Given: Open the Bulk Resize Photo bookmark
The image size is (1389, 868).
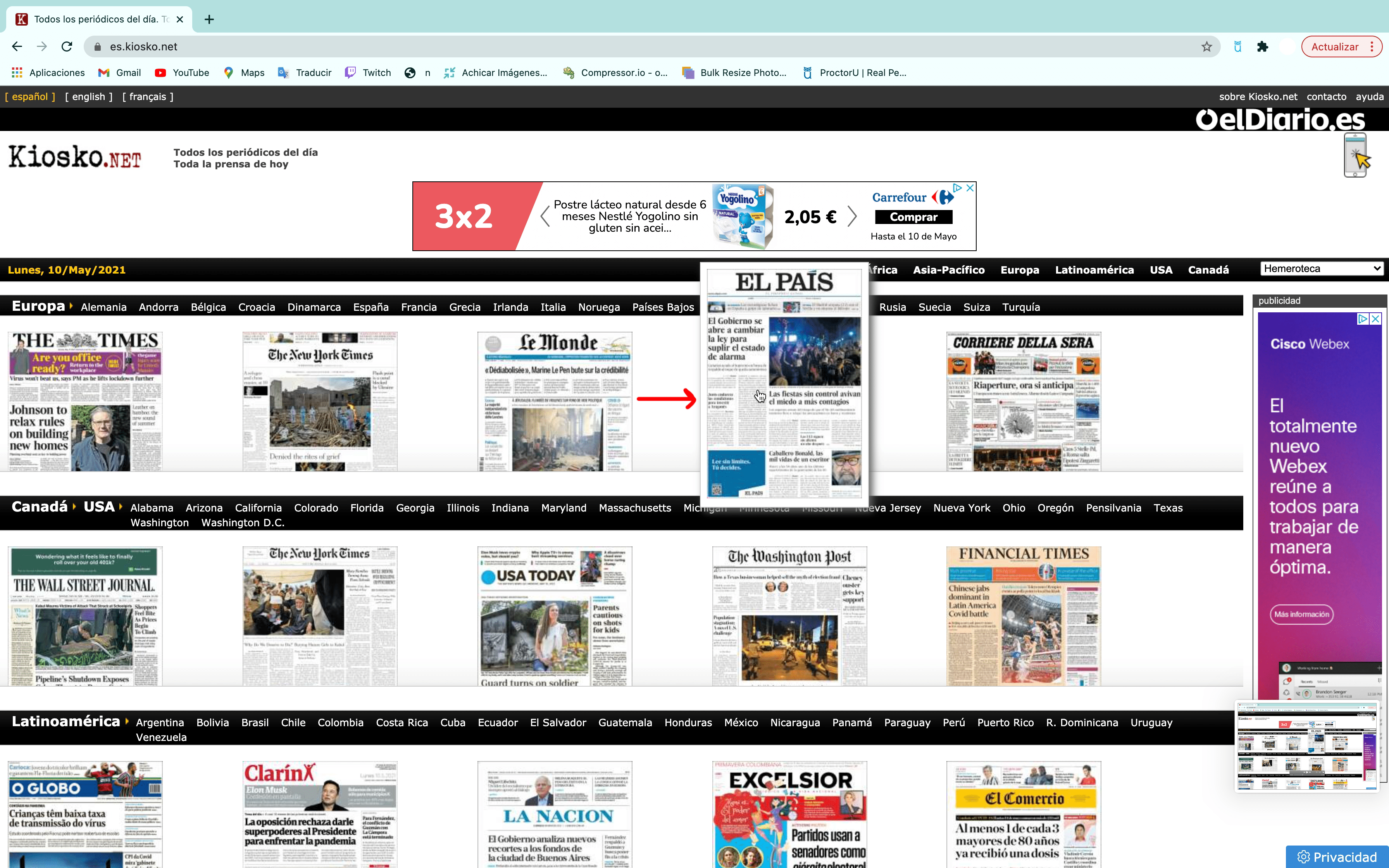Looking at the screenshot, I should click(x=734, y=72).
